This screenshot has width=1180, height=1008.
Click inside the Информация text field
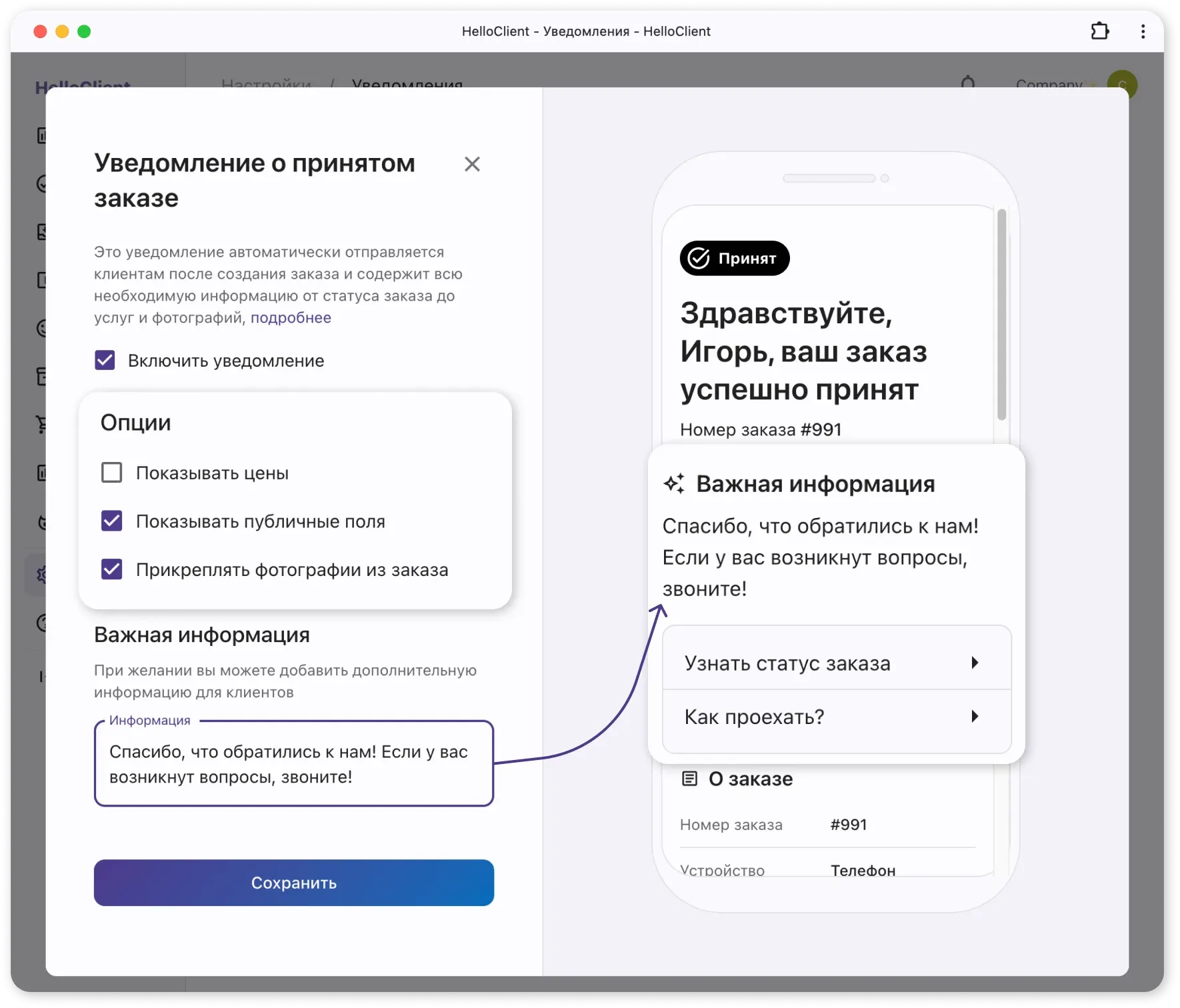[x=293, y=764]
